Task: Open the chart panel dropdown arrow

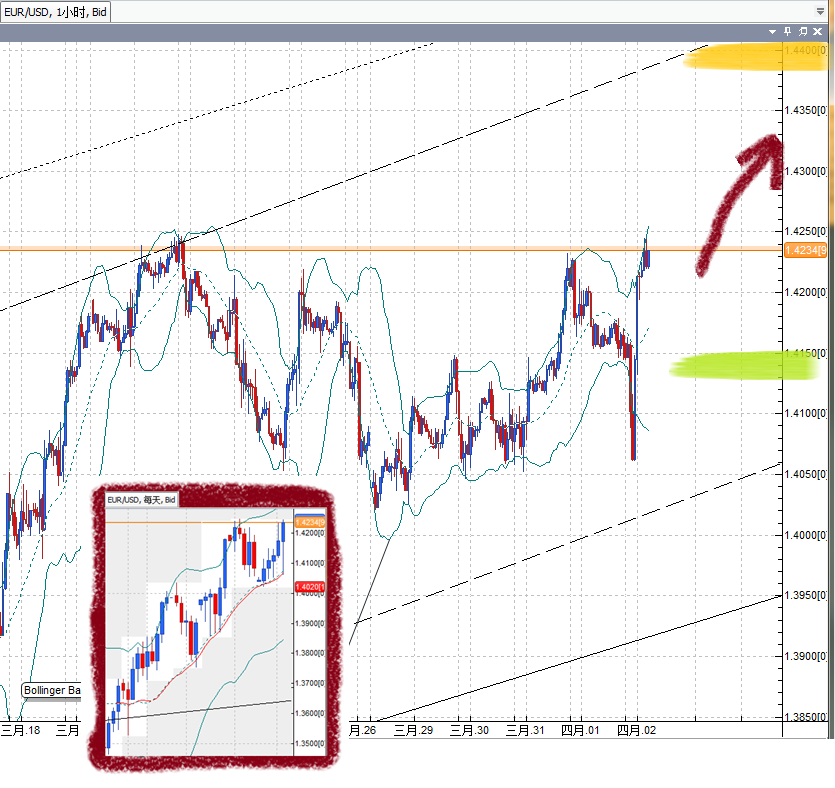Action: pyautogui.click(x=772, y=31)
